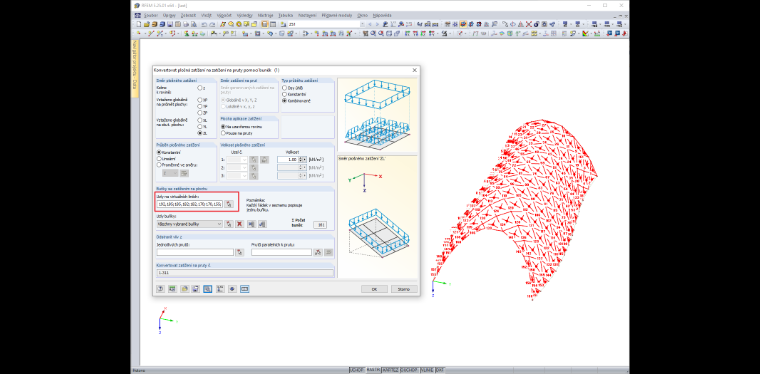Pick parallel member icon beside parallel members field
This screenshot has height=374, width=760.
point(317,252)
